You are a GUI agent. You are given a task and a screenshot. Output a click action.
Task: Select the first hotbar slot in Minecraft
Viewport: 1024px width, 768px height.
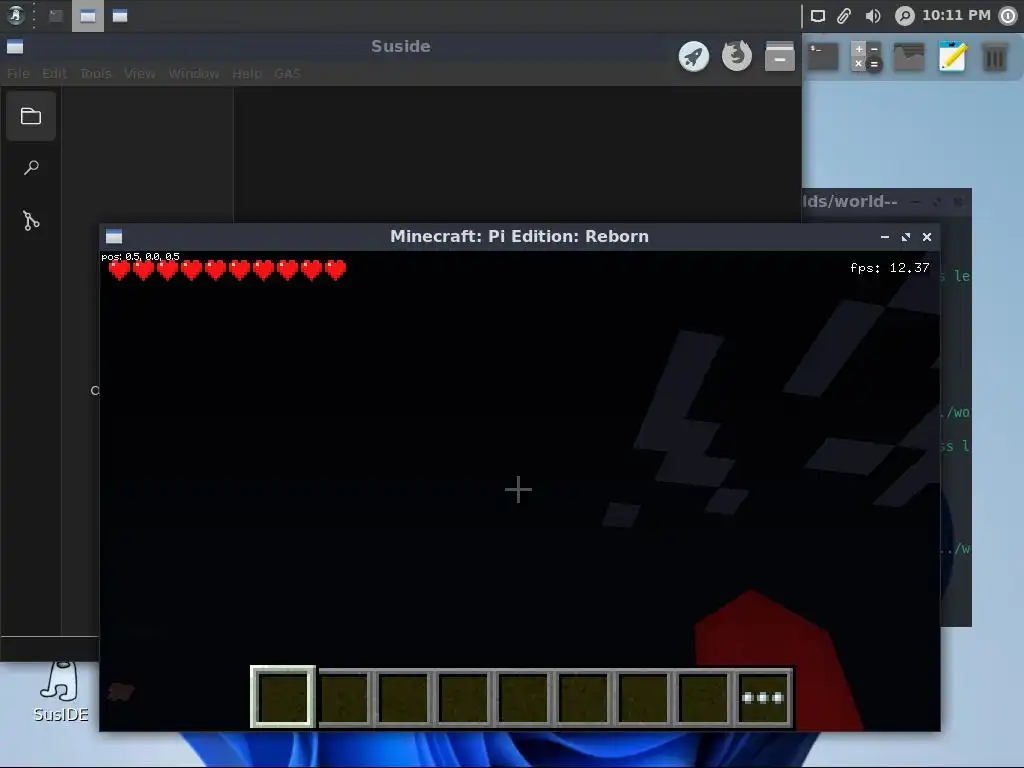tap(283, 697)
